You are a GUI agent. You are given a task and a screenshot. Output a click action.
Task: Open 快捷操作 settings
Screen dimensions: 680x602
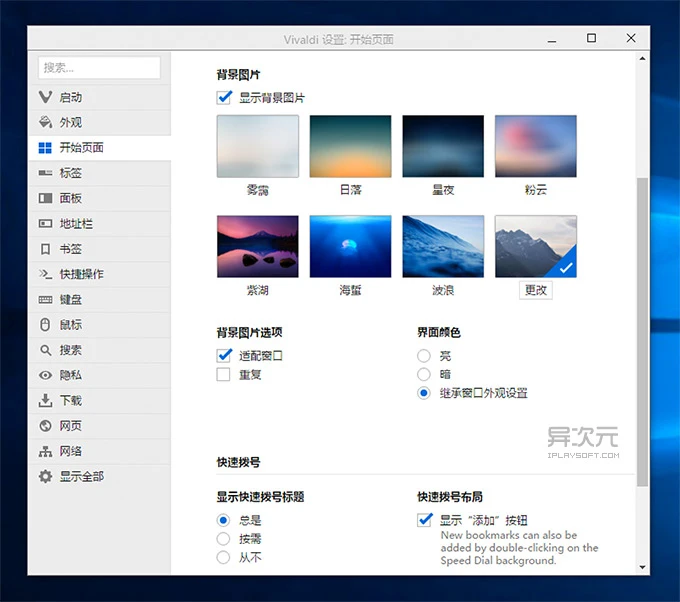(99, 274)
